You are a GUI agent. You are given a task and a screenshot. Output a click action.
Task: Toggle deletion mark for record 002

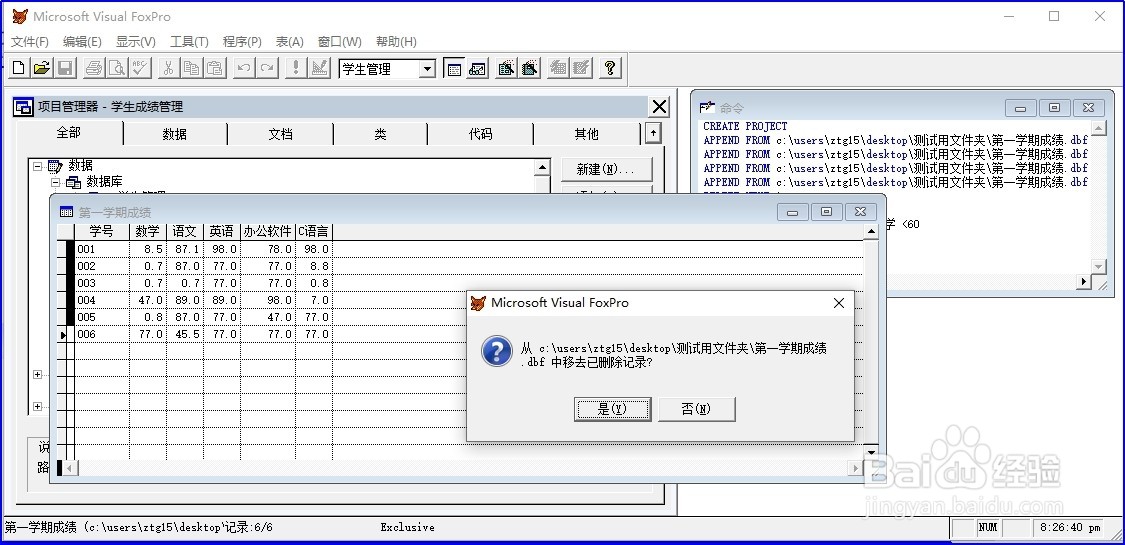coord(70,266)
